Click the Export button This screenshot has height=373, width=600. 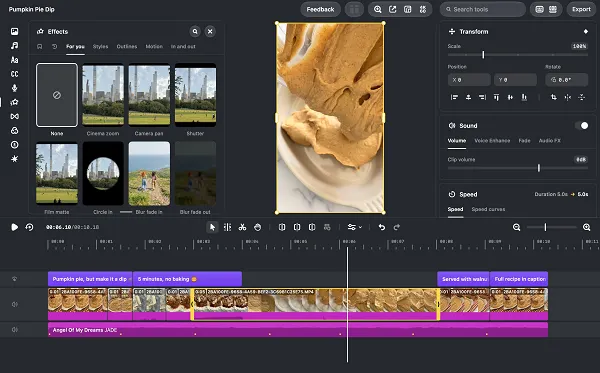click(x=581, y=9)
